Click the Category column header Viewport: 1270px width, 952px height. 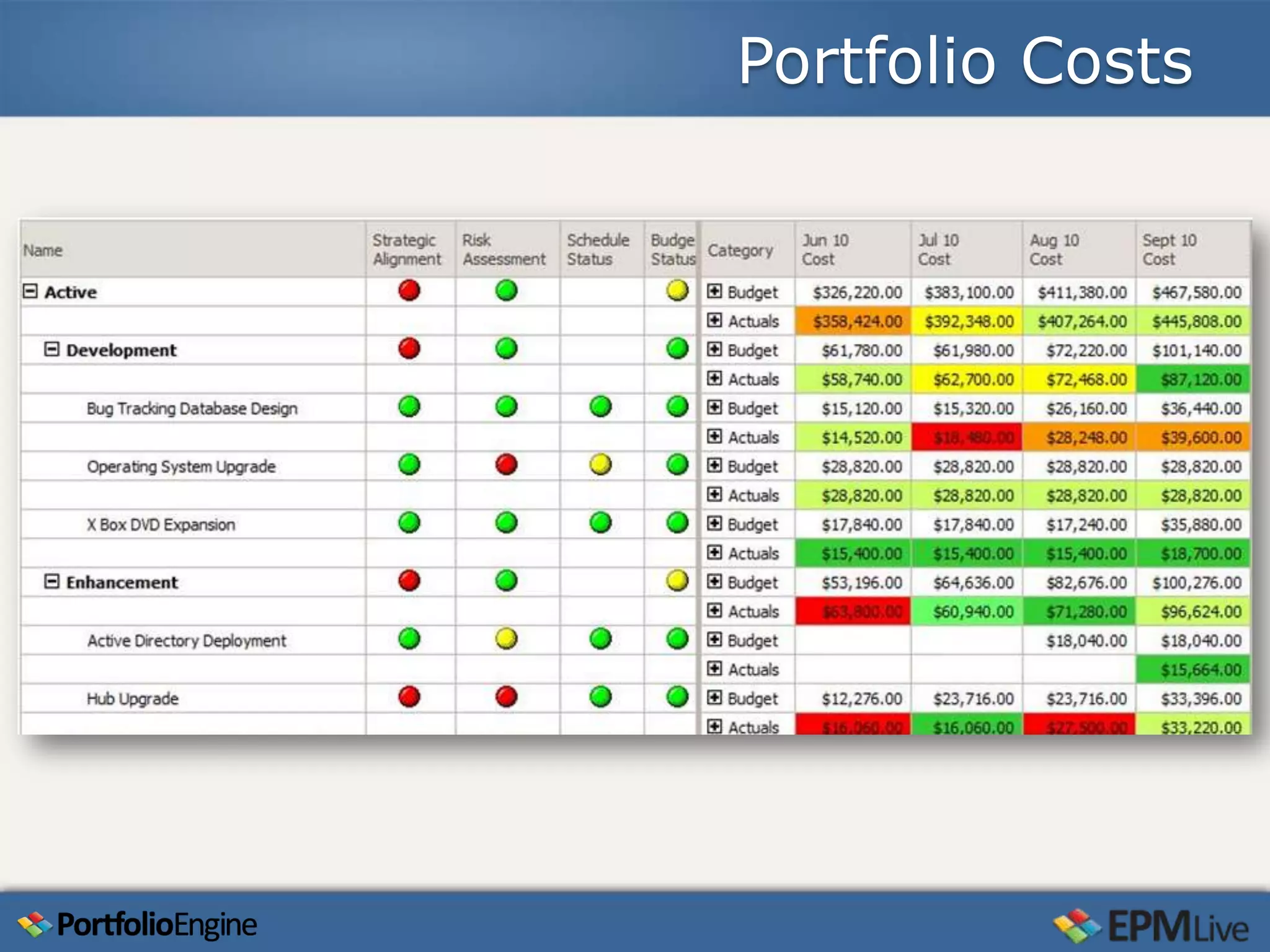pyautogui.click(x=747, y=250)
